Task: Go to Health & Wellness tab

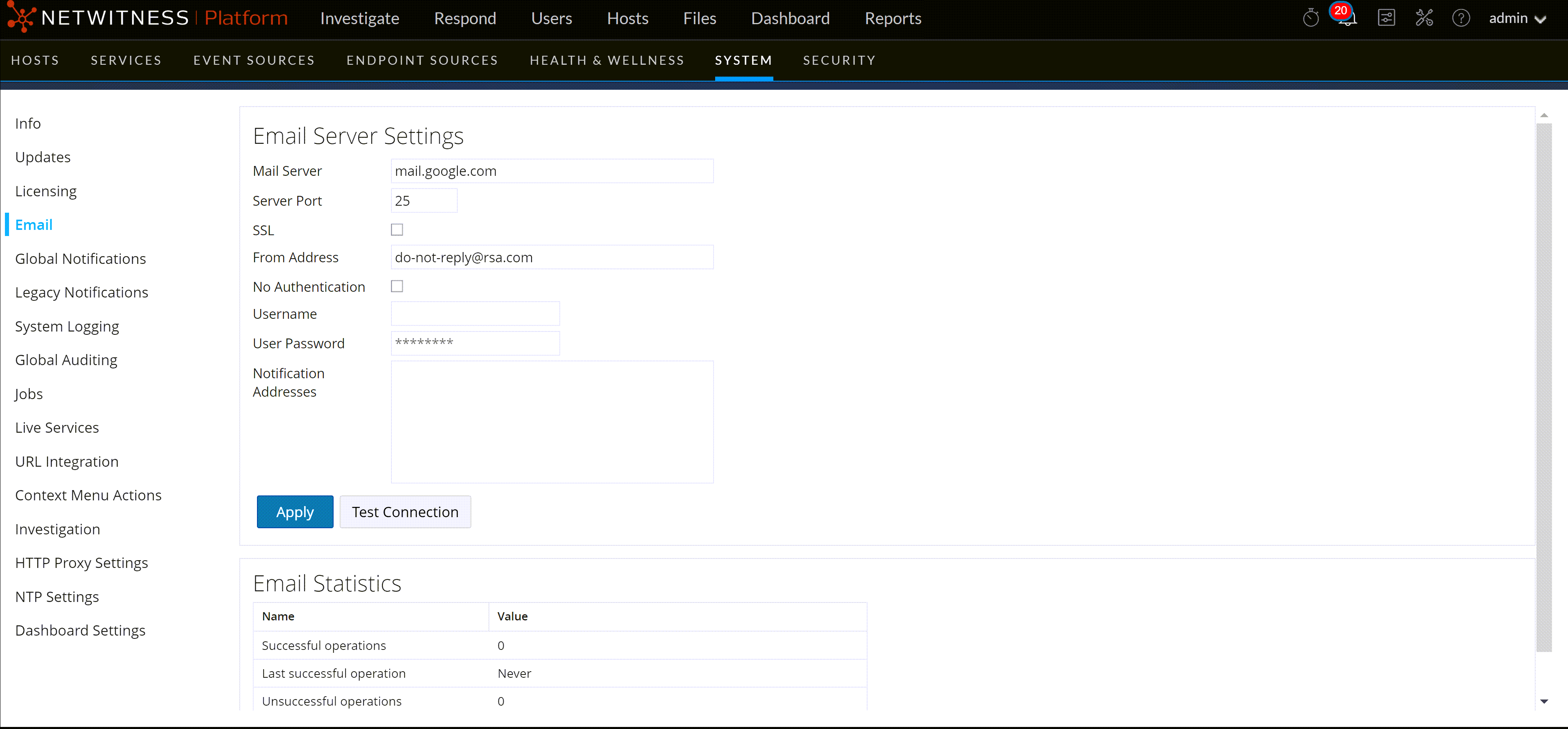Action: coord(606,60)
